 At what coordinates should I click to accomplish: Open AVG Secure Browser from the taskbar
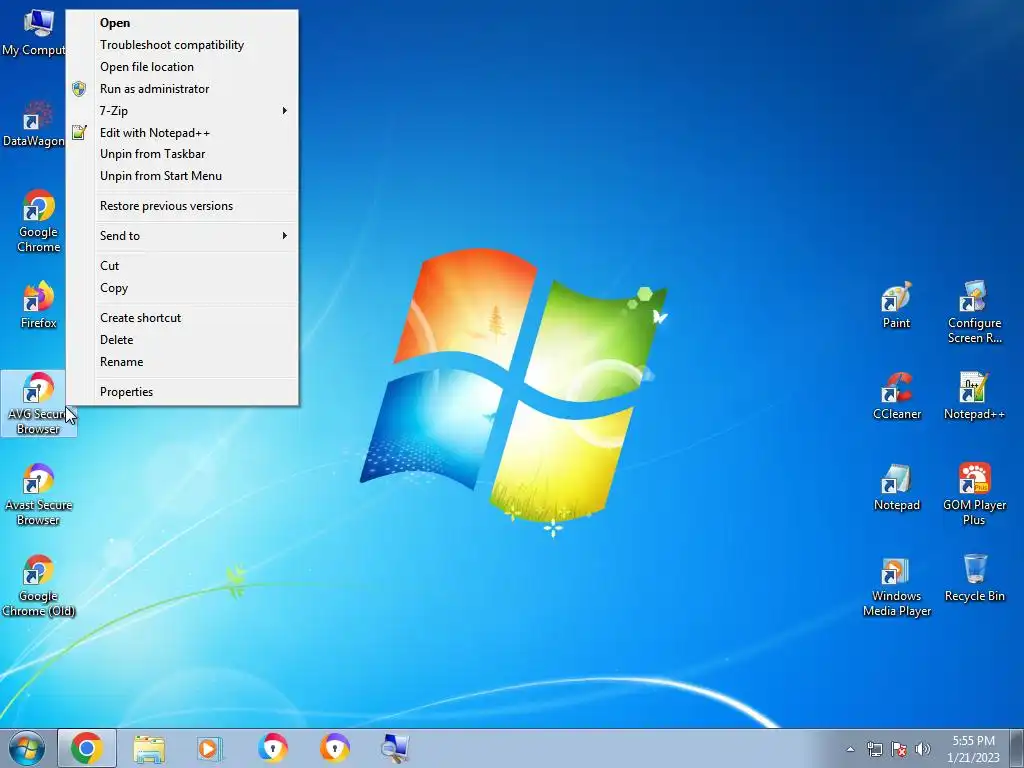click(272, 748)
